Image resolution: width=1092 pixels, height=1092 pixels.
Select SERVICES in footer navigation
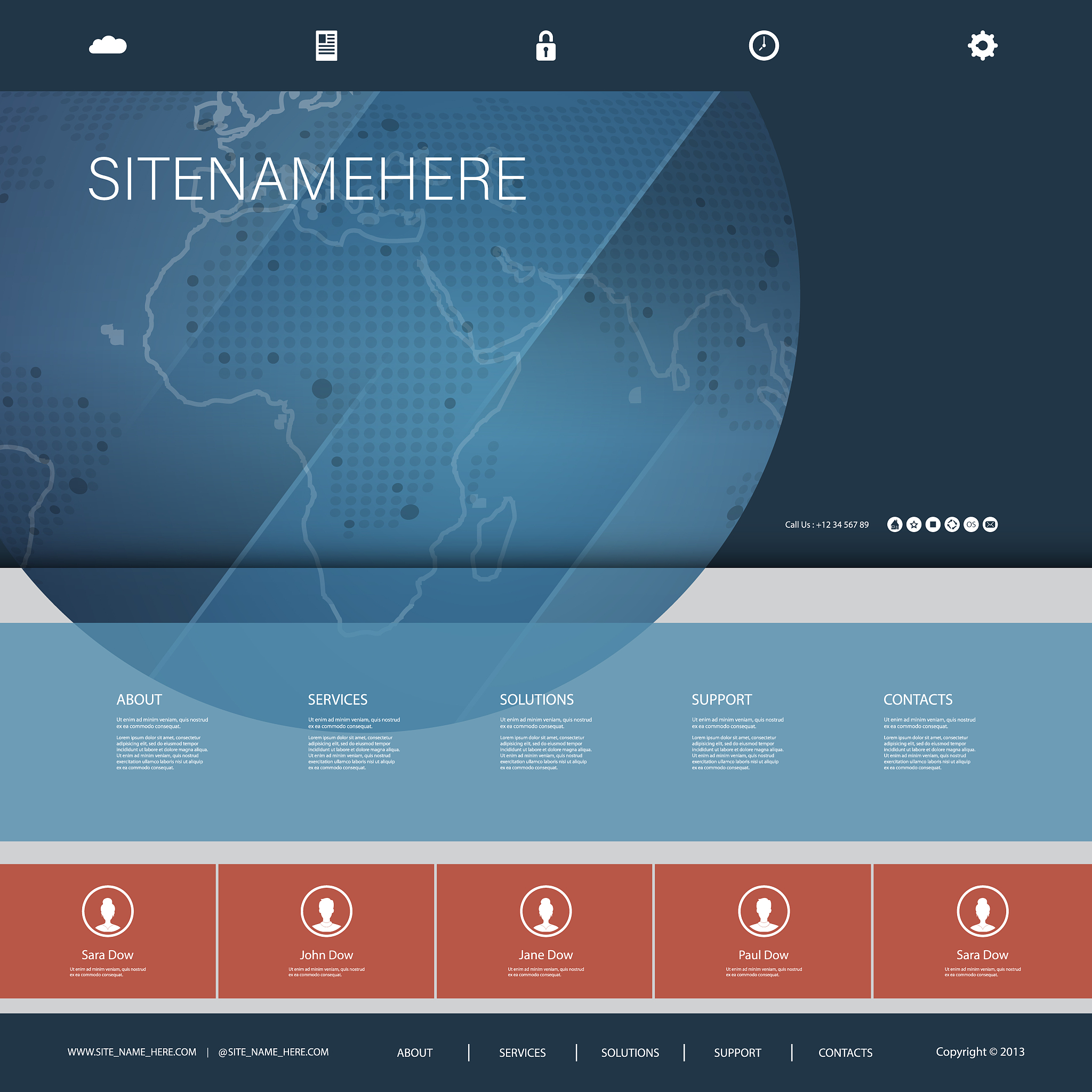tap(522, 1053)
